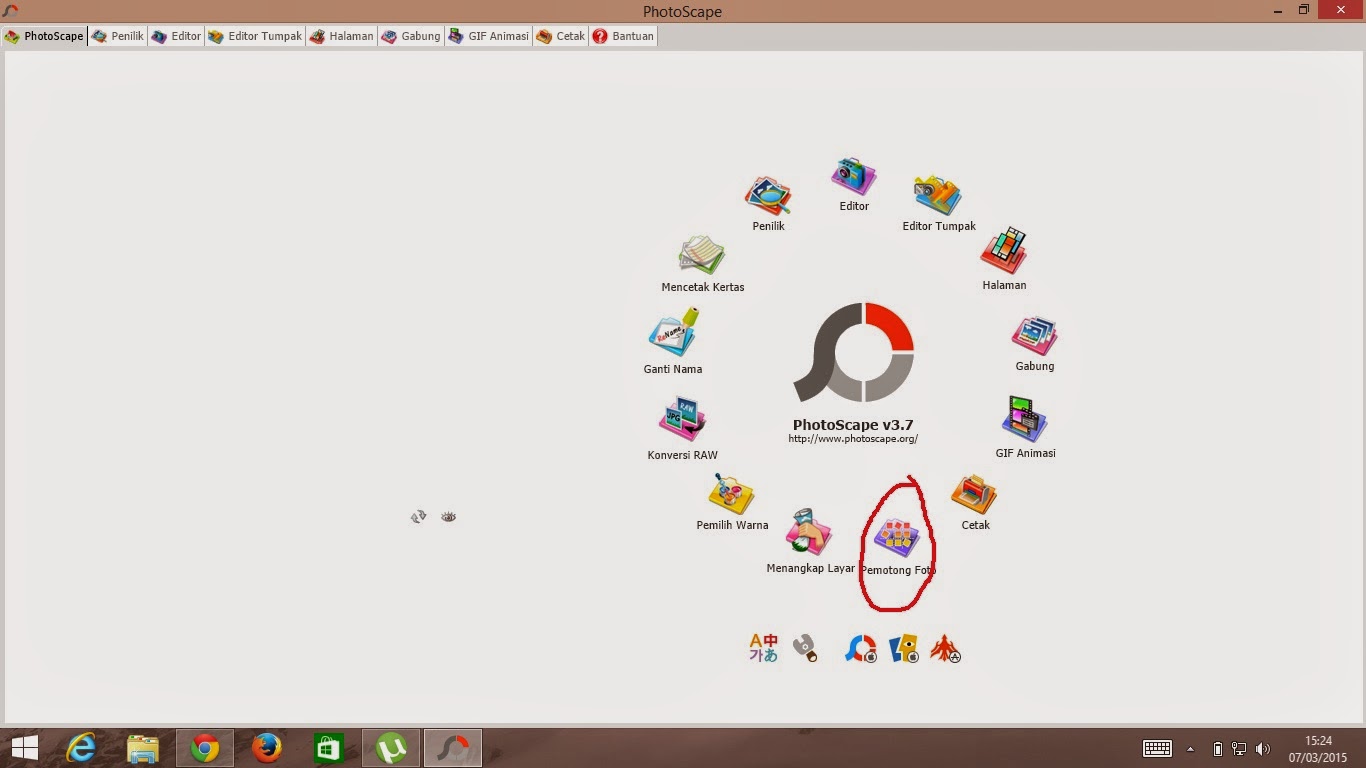Open Mencetak Kertas paper print icon

(x=702, y=255)
